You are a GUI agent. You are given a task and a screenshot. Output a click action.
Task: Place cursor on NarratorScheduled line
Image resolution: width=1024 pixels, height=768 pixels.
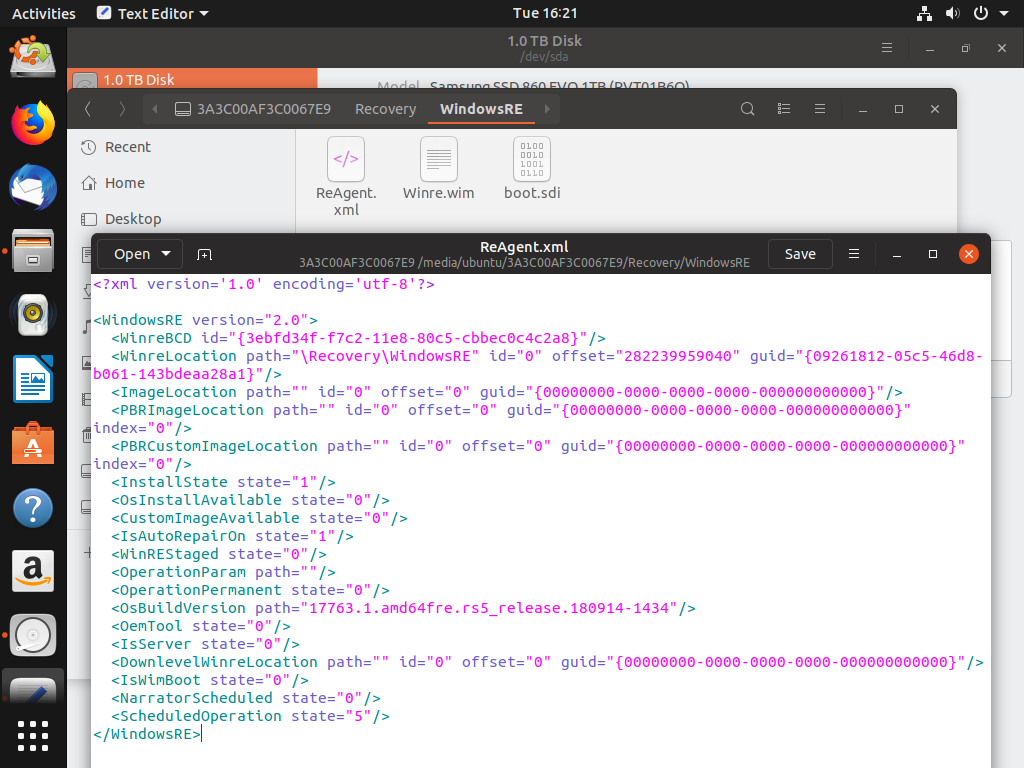pos(246,698)
